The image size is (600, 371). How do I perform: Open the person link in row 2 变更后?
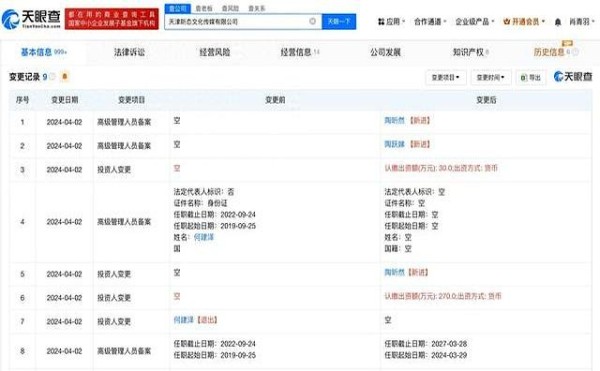click(394, 144)
